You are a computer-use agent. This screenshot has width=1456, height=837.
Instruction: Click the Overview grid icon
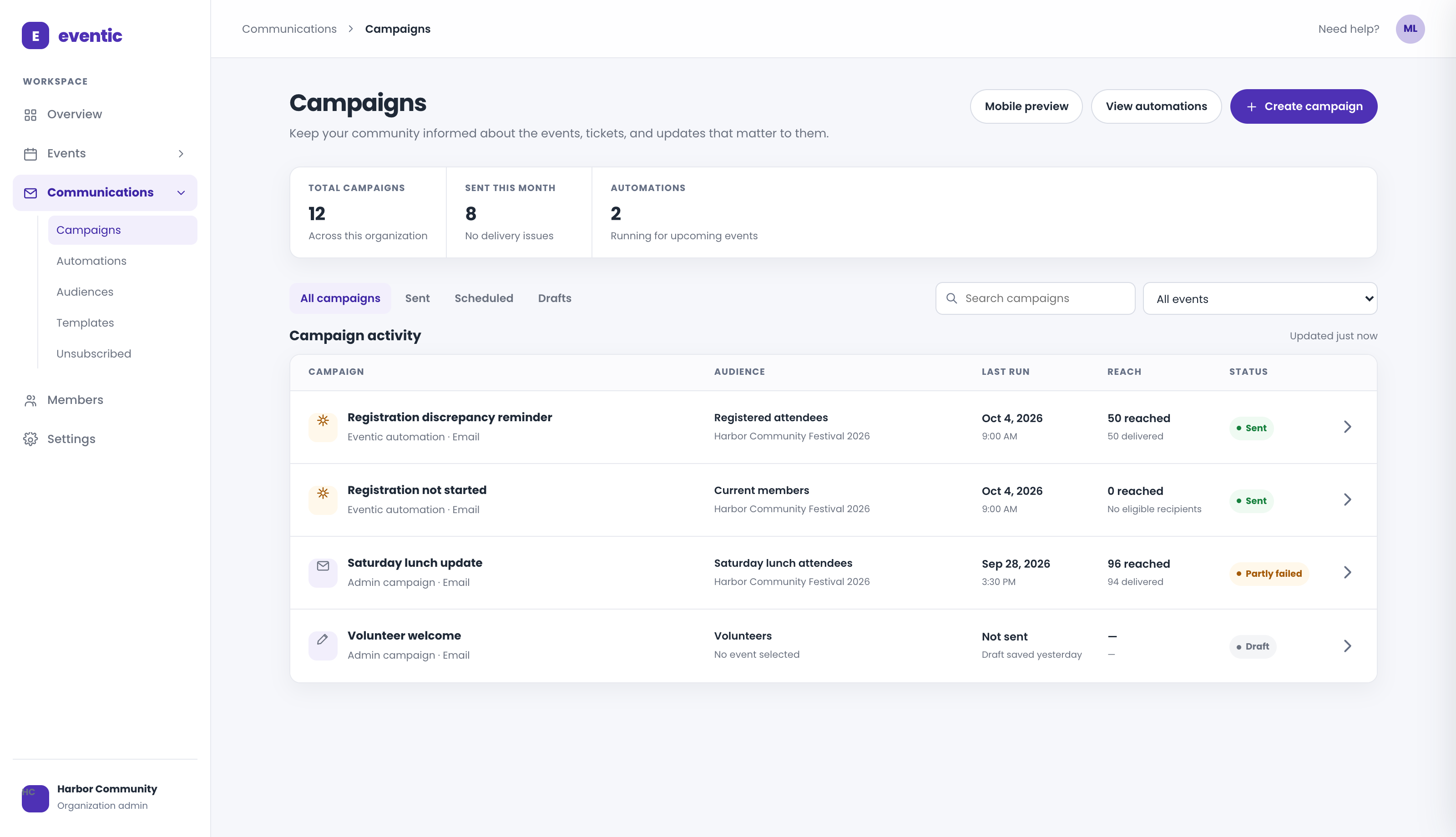coord(30,115)
